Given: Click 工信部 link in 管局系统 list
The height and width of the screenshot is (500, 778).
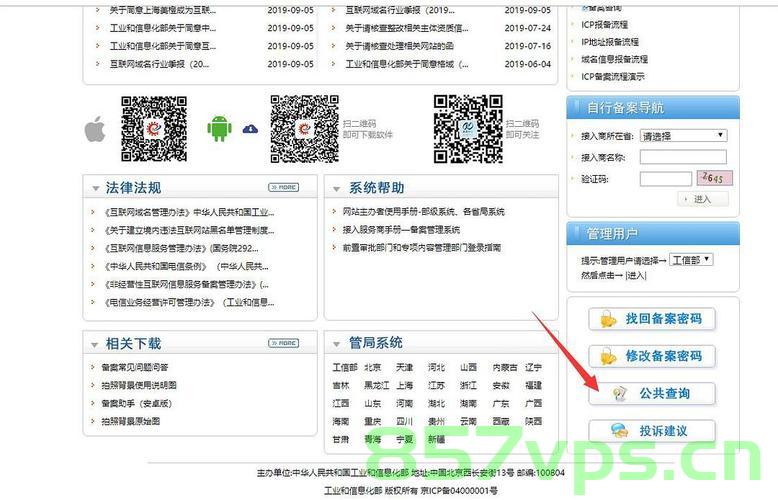Looking at the screenshot, I should [x=345, y=368].
